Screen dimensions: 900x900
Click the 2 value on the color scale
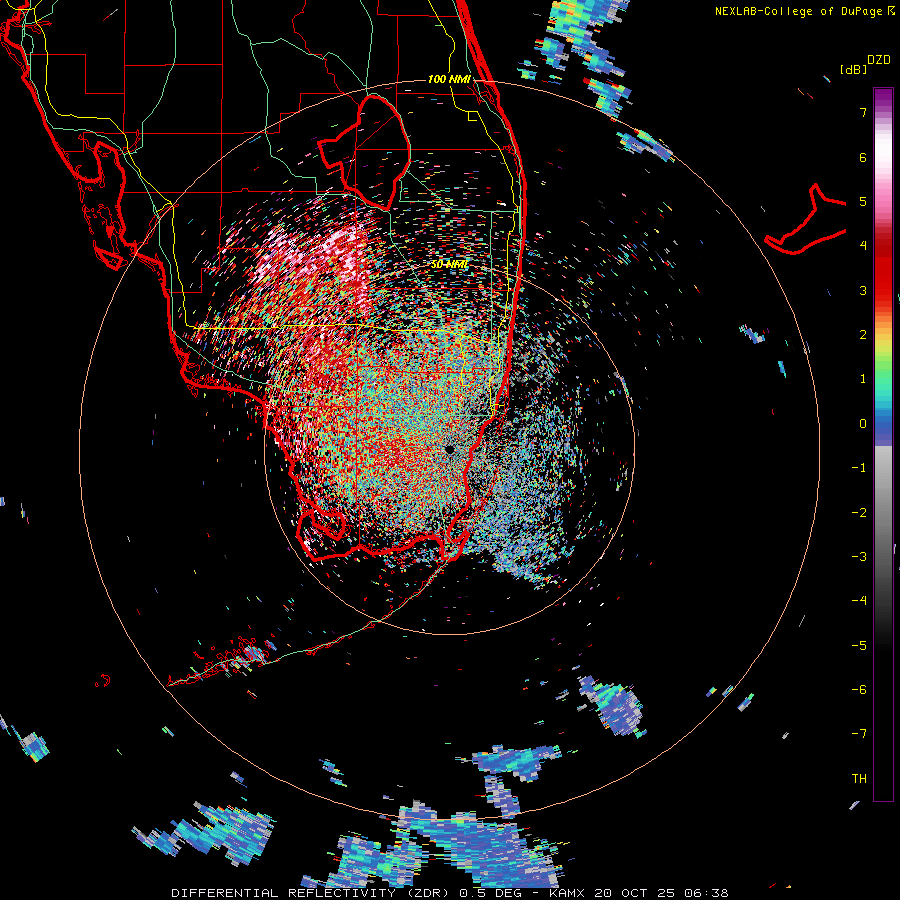[863, 335]
